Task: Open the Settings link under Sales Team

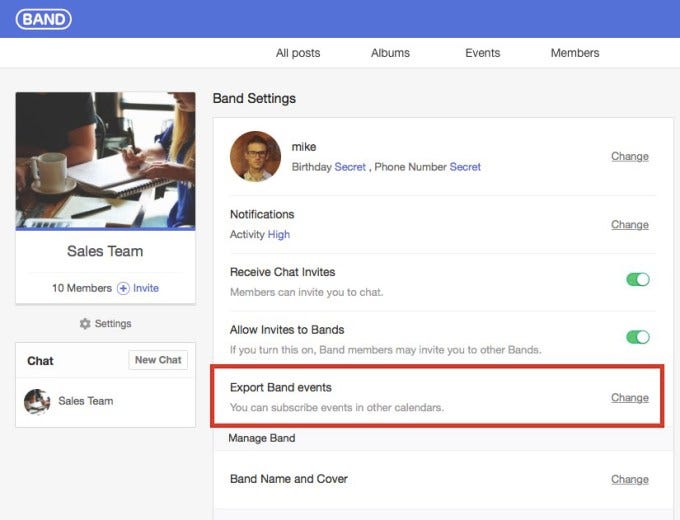Action: click(x=113, y=324)
